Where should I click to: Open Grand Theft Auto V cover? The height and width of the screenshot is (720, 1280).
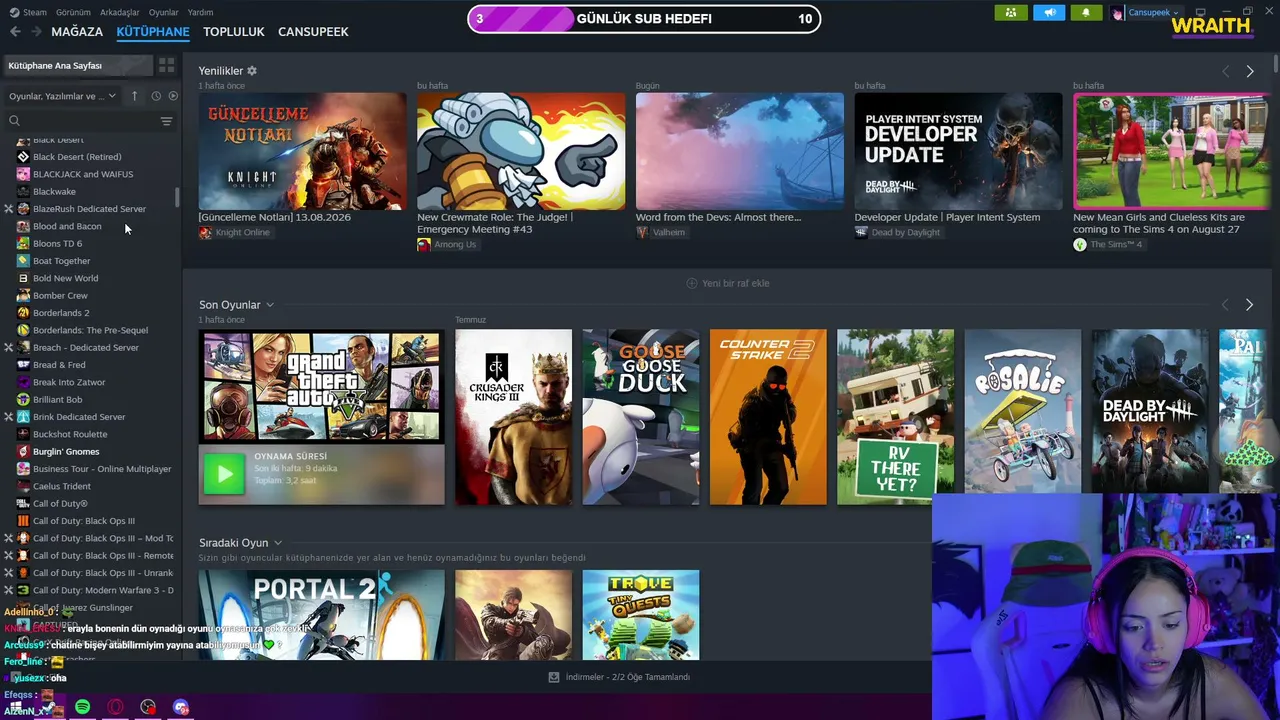(x=321, y=386)
